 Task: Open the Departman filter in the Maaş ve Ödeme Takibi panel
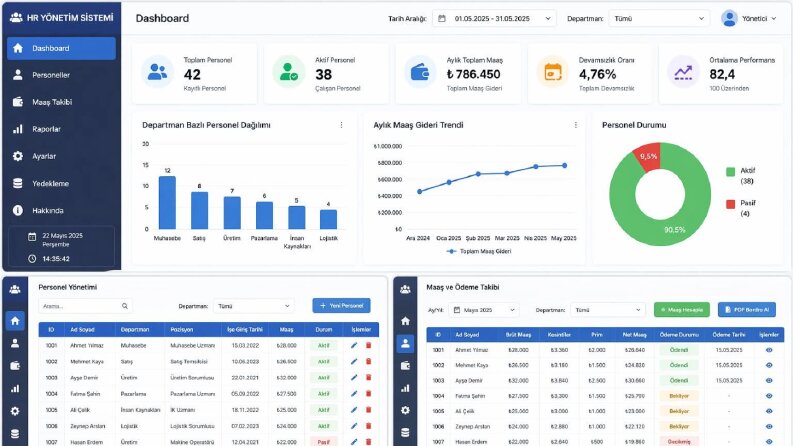(x=608, y=310)
